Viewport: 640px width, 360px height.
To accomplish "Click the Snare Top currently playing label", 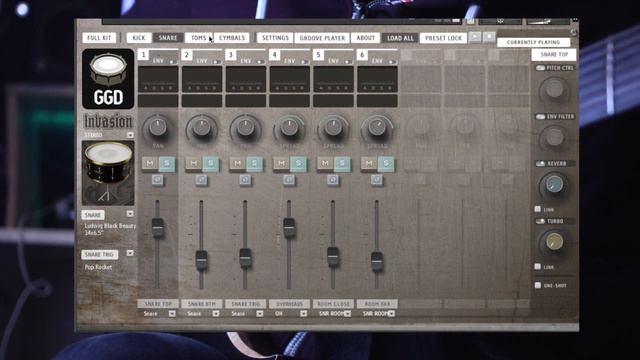I will pos(554,54).
